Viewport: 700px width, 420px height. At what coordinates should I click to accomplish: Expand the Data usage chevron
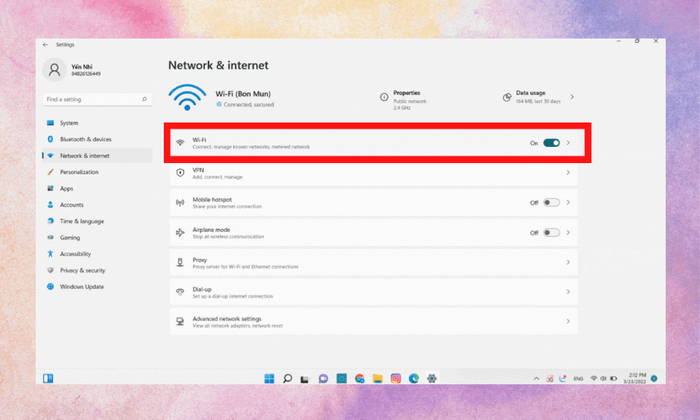click(572, 96)
